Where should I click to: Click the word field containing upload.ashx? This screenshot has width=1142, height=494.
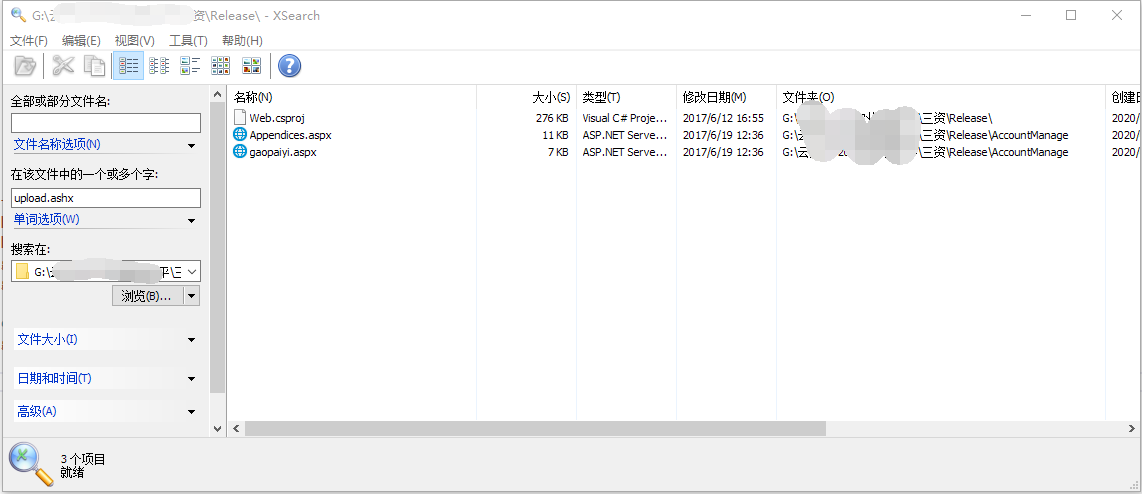click(x=106, y=197)
